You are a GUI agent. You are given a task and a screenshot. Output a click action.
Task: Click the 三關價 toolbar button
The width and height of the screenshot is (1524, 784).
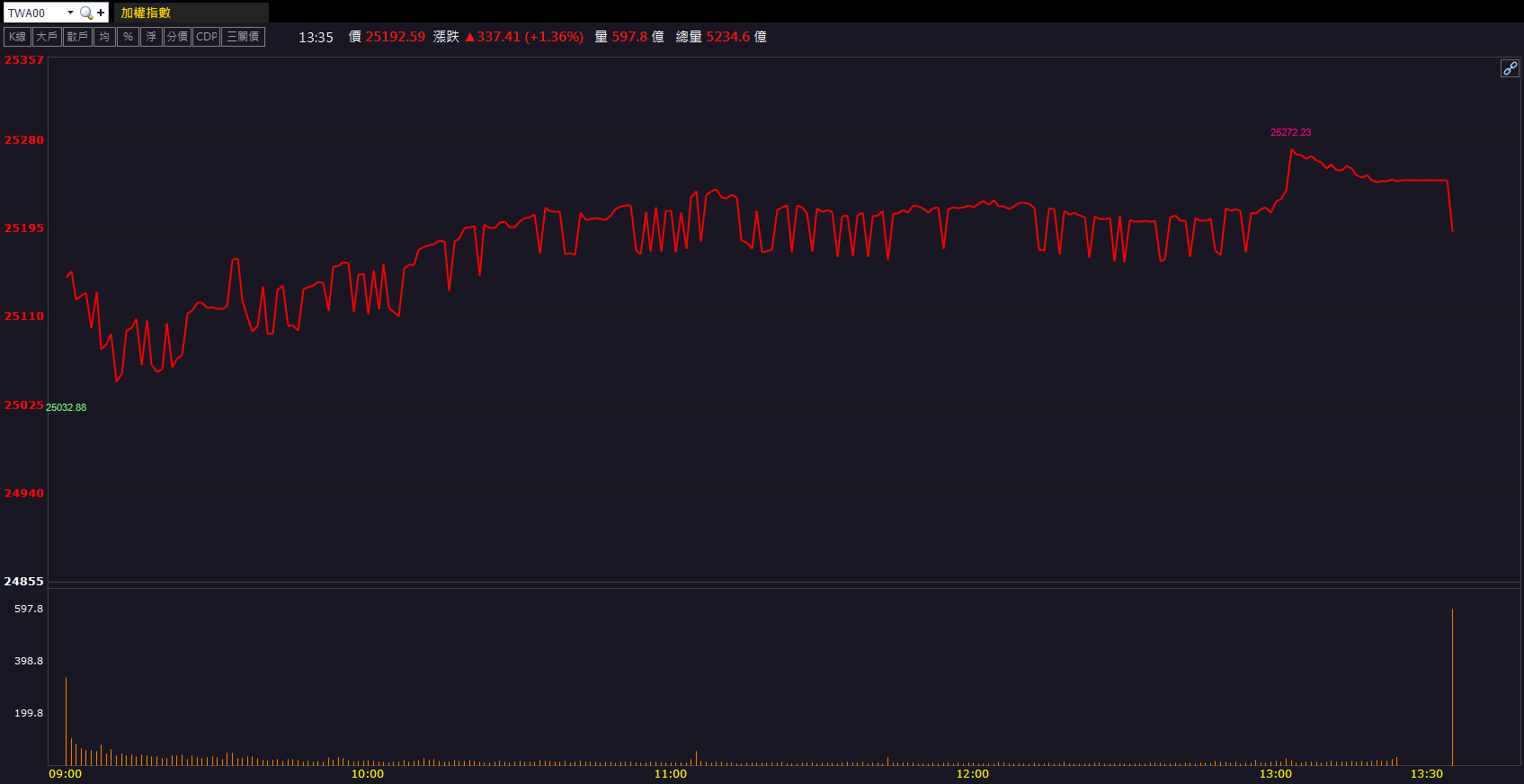243,37
